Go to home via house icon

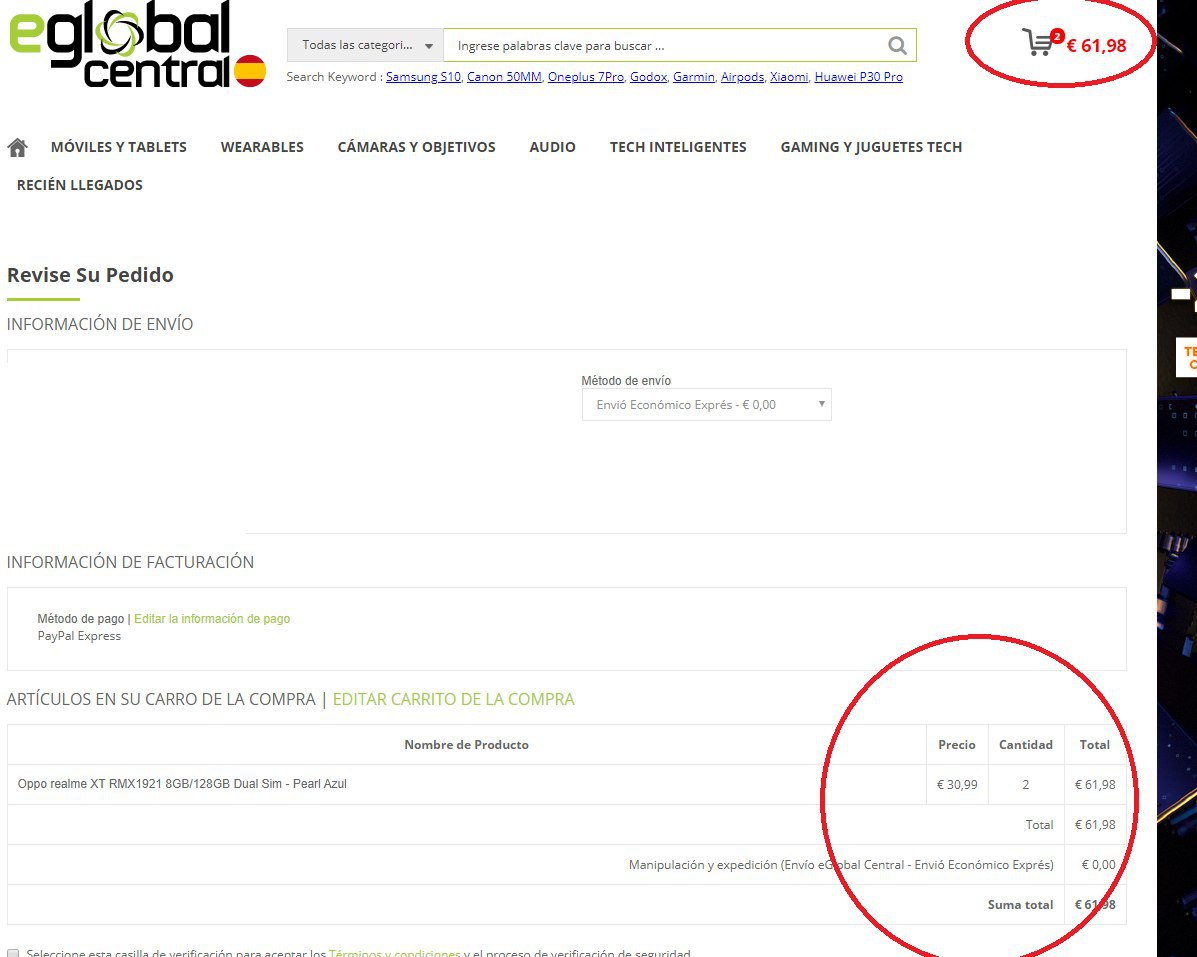click(x=18, y=147)
